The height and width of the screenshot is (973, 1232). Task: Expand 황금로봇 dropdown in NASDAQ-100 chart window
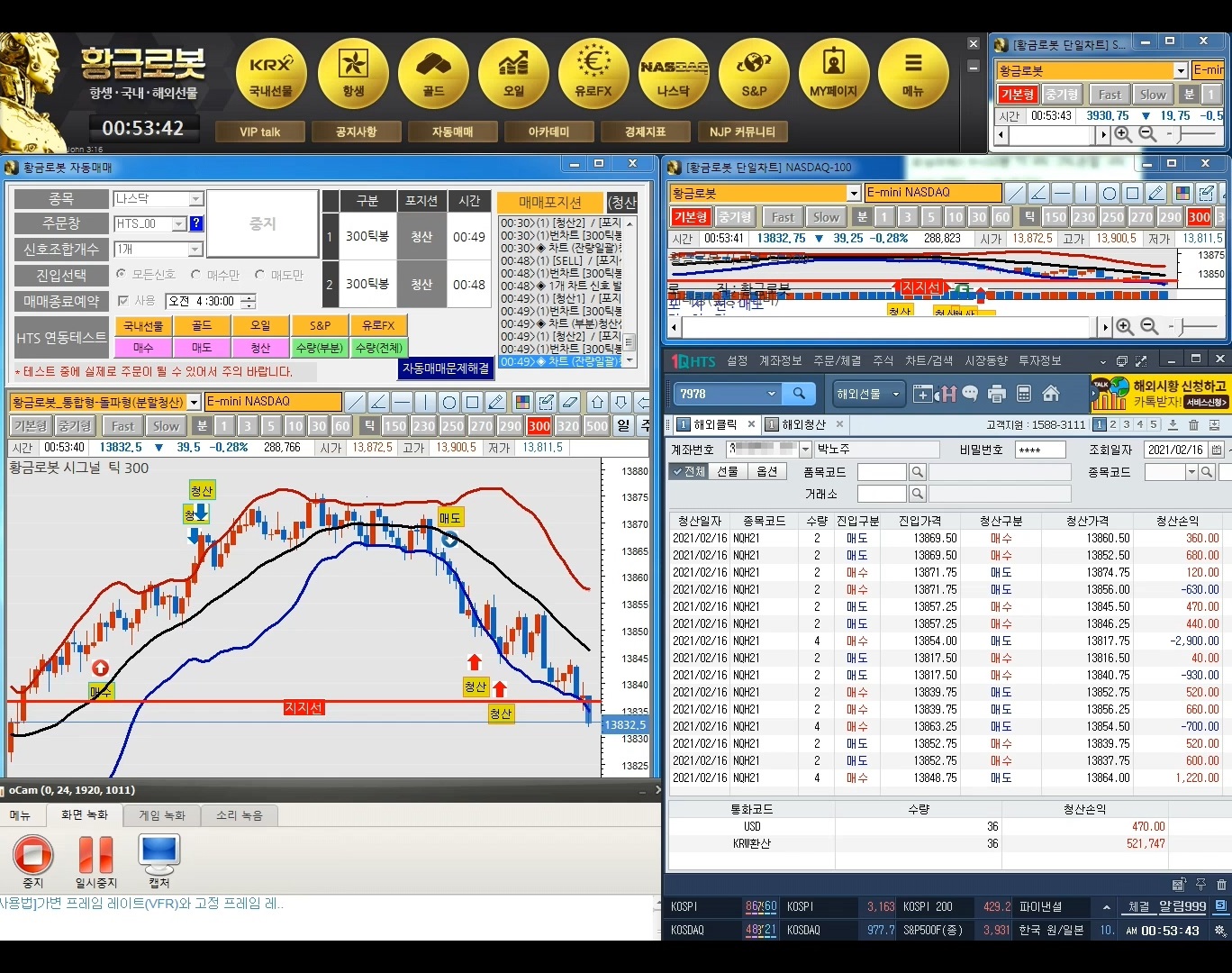pyautogui.click(x=854, y=194)
